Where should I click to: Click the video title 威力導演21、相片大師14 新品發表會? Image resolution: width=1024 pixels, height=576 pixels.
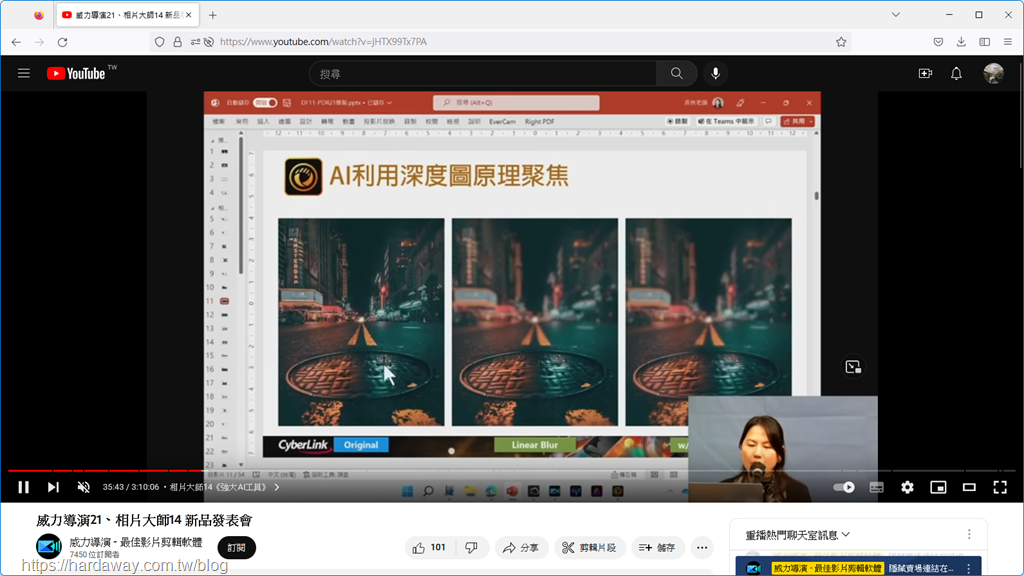point(144,520)
